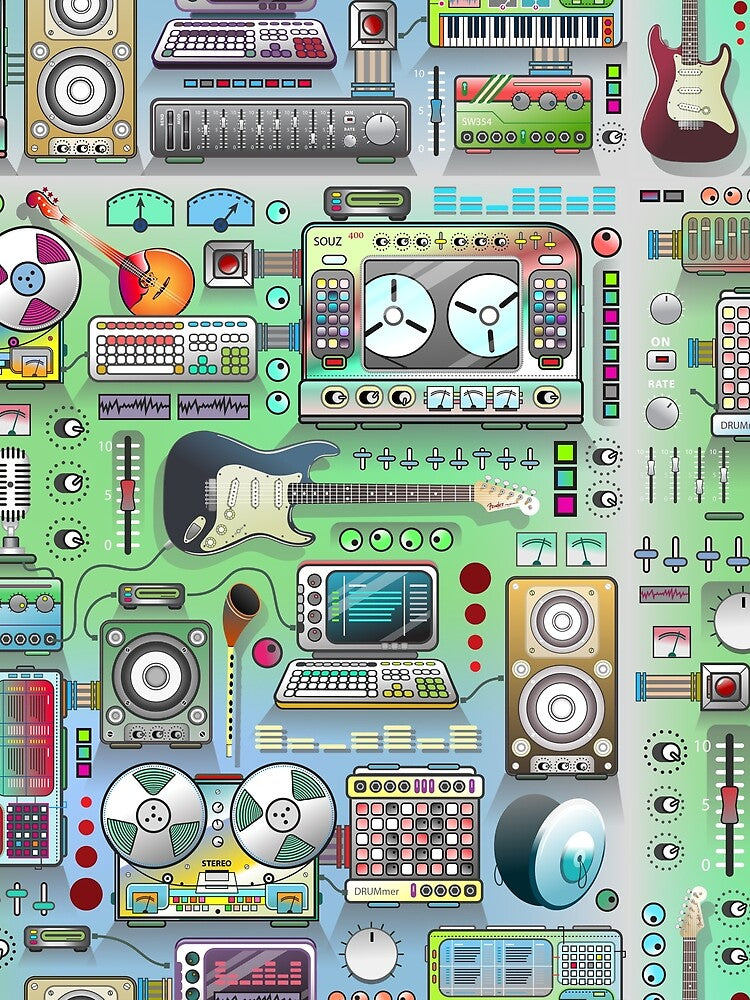Toggle the ON switch above RATE
Image resolution: width=750 pixels, height=1000 pixels.
(x=661, y=360)
